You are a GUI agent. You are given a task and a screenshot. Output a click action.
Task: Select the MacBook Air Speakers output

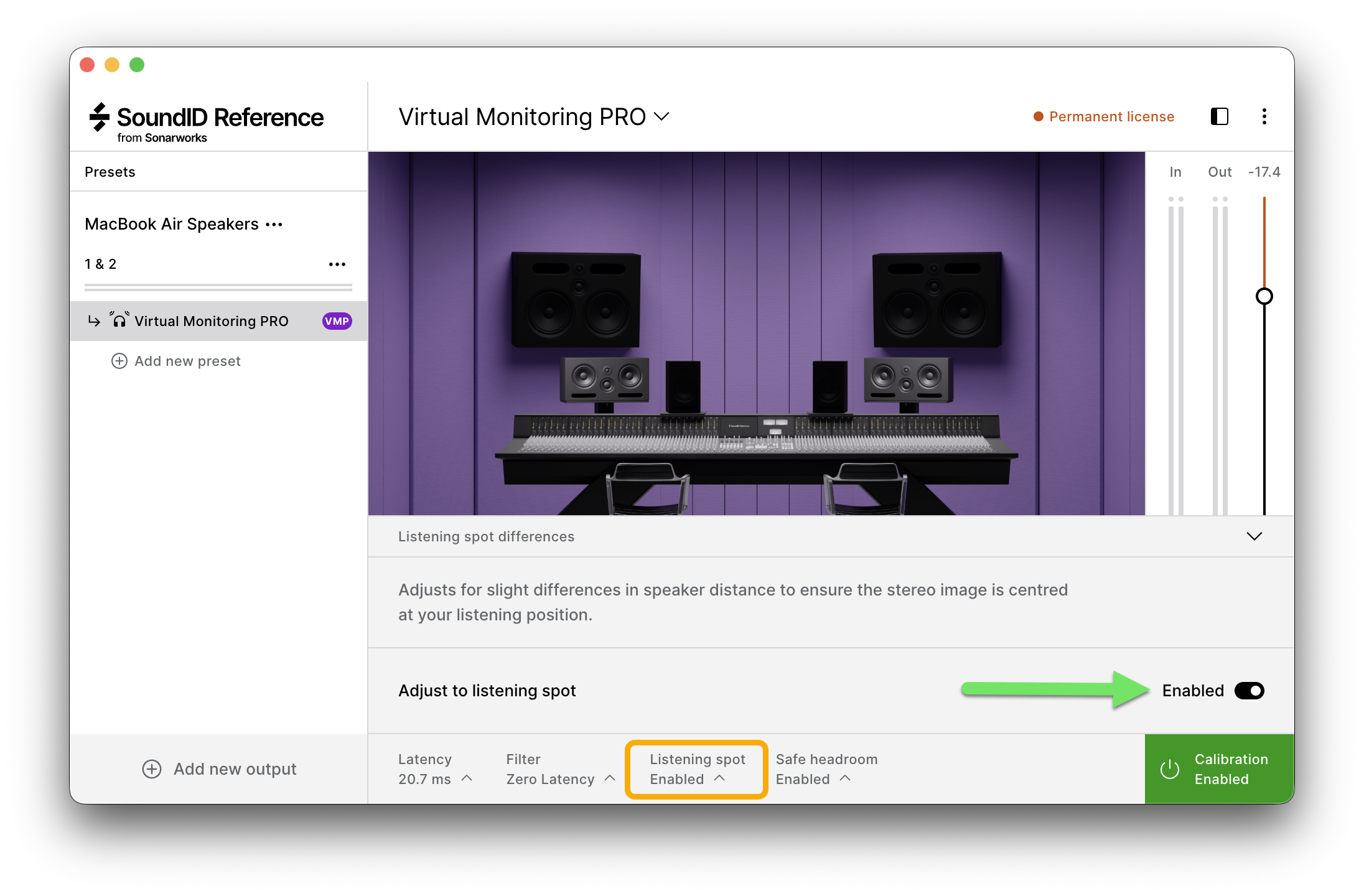click(x=172, y=224)
